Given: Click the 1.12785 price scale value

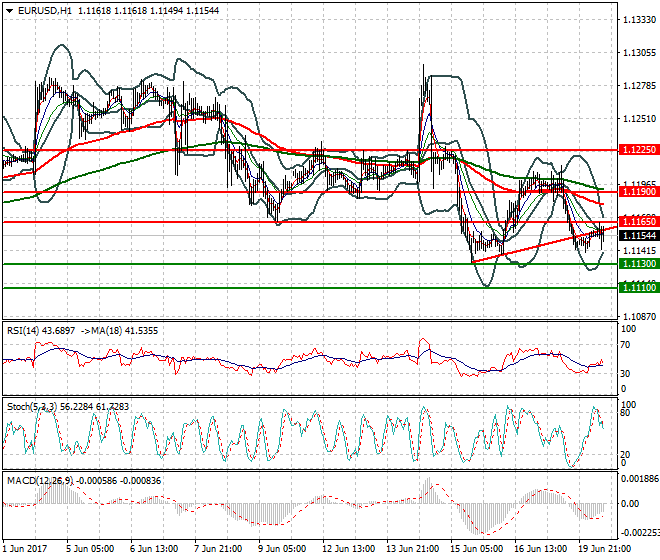Looking at the screenshot, I should pos(637,86).
